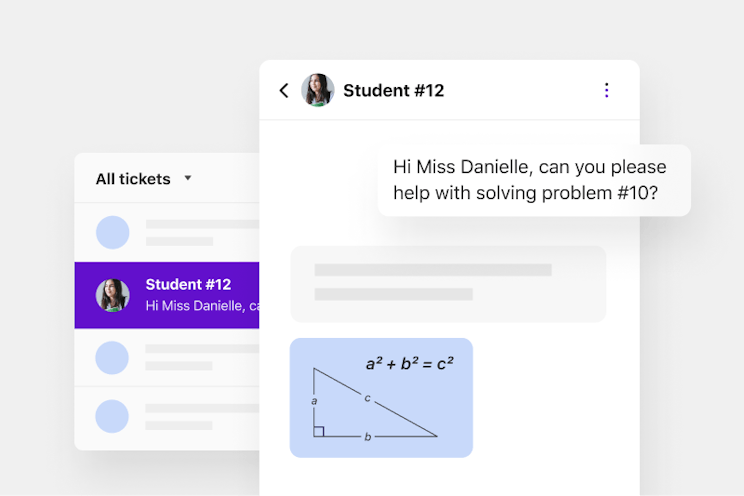Click Student #12 avatar in ticket list
The image size is (744, 496).
pyautogui.click(x=112, y=295)
